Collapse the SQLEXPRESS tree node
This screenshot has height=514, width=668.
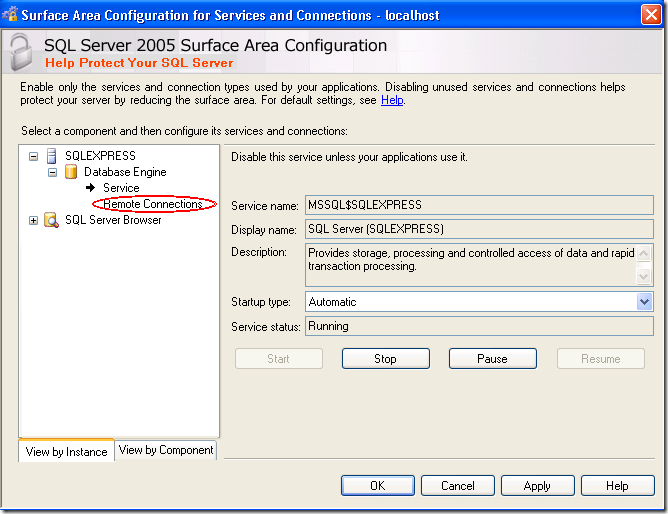pos(33,156)
